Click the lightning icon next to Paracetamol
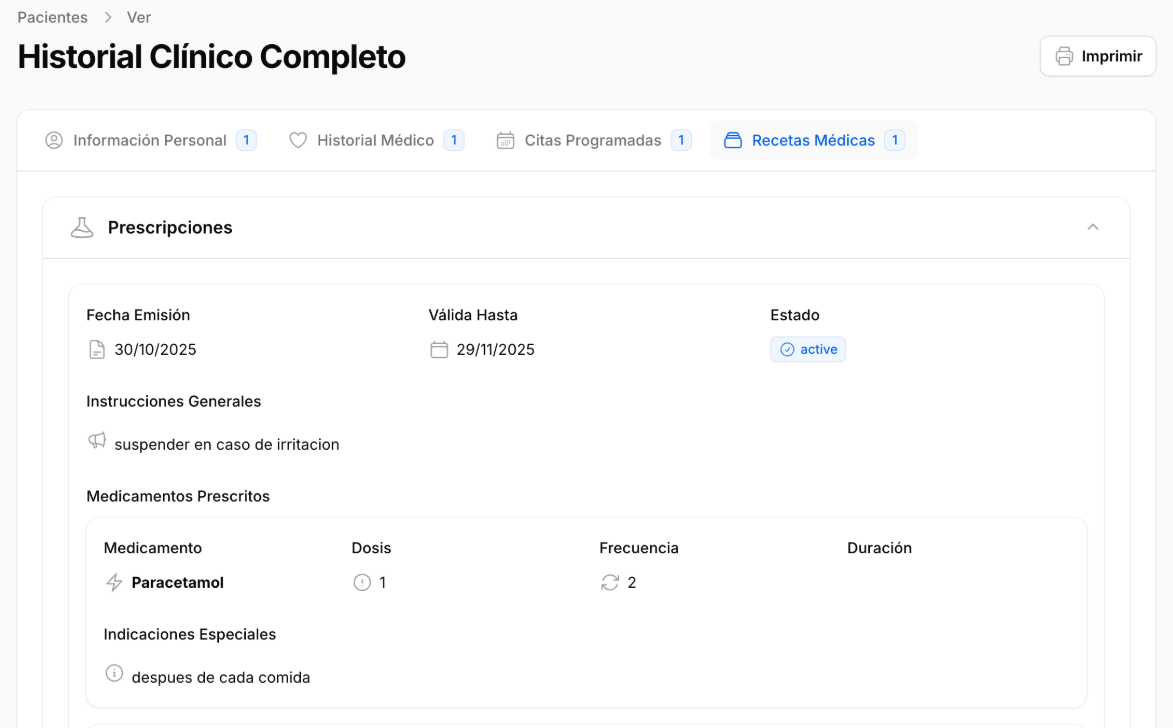Image resolution: width=1173 pixels, height=728 pixels. pos(113,582)
